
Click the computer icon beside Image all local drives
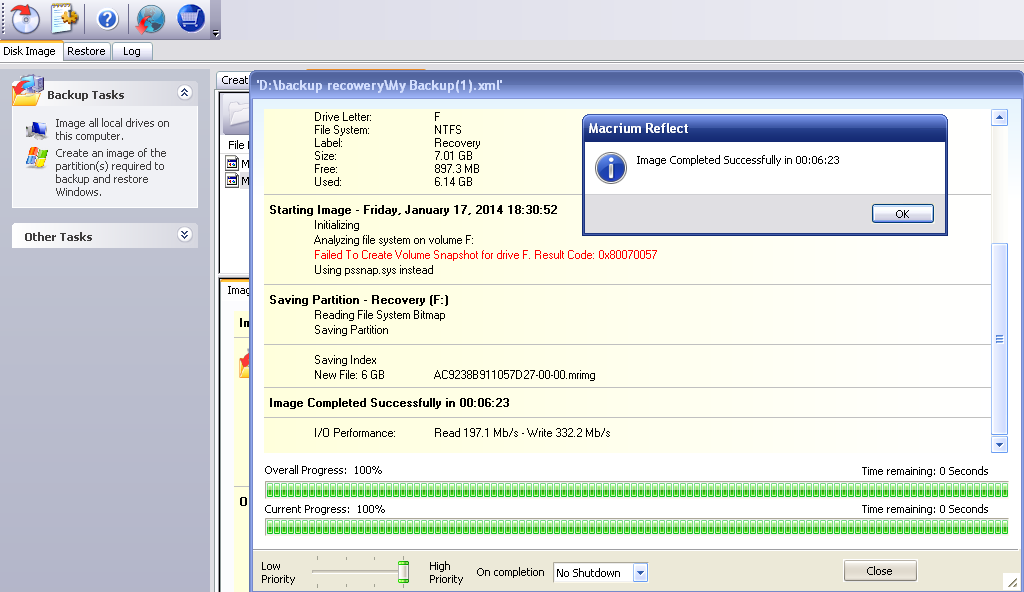[37, 129]
